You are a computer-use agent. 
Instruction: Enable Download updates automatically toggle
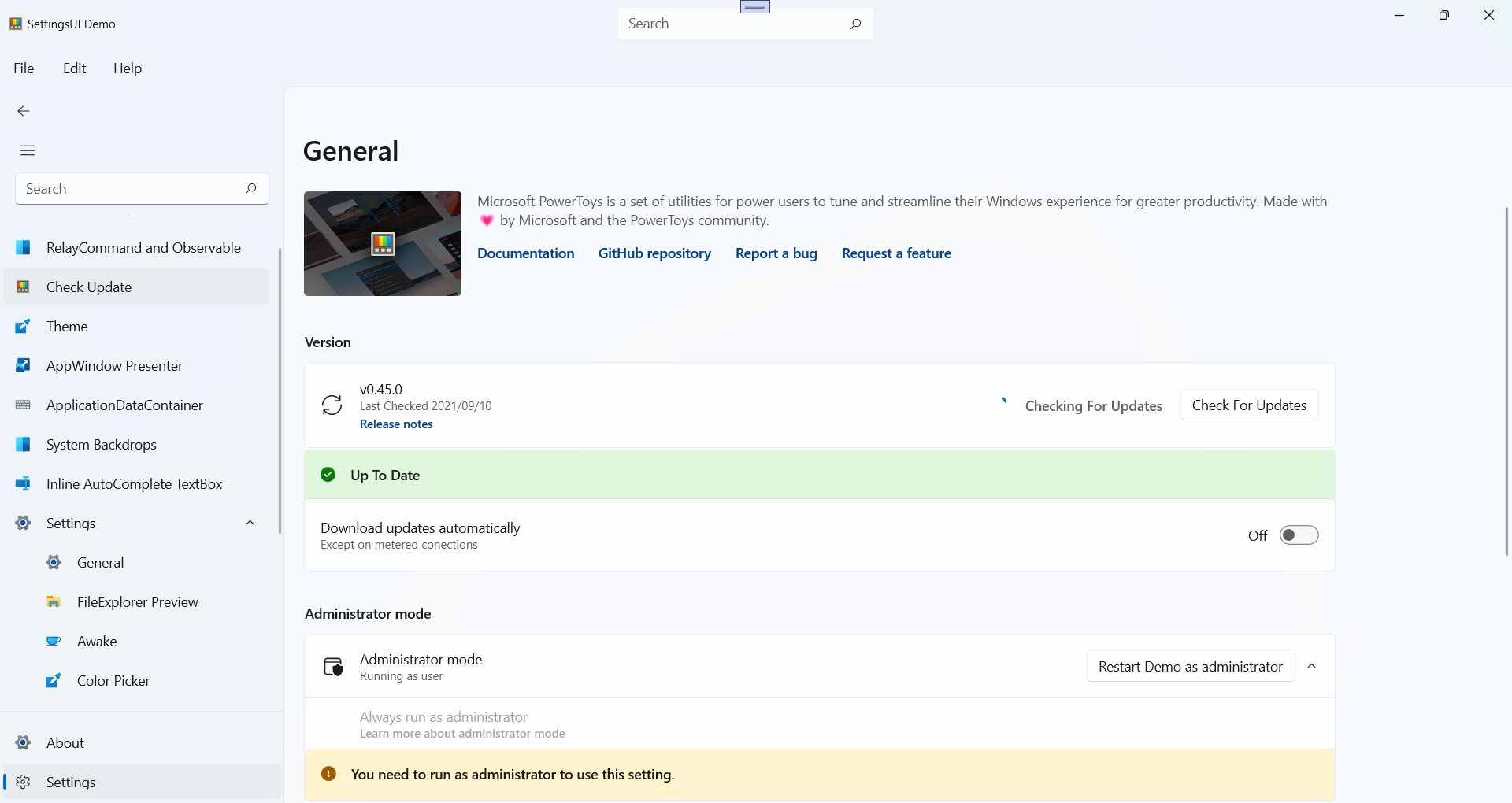1299,535
